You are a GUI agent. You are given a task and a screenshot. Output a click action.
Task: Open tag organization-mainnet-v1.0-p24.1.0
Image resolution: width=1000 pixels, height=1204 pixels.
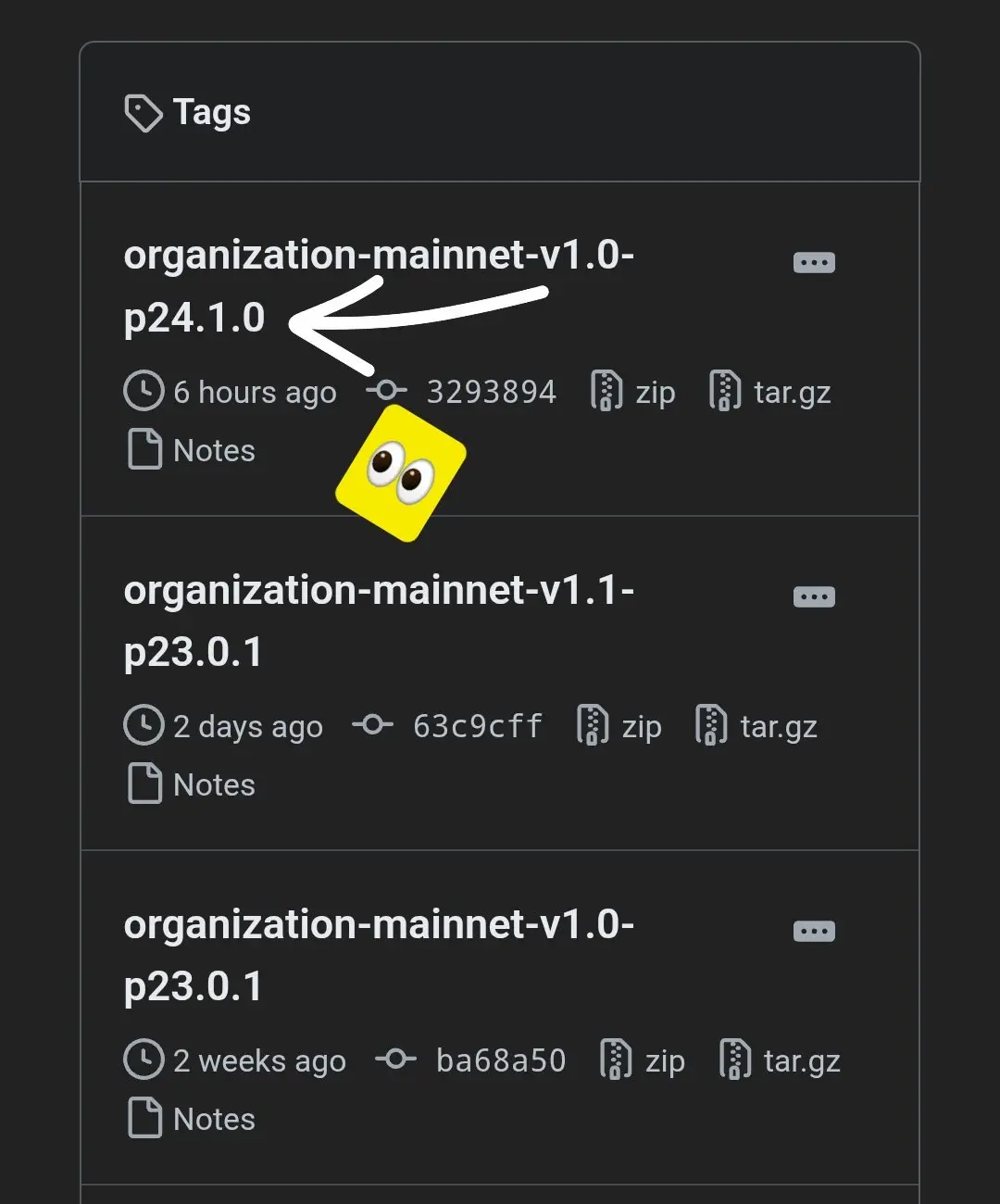pyautogui.click(x=379, y=286)
